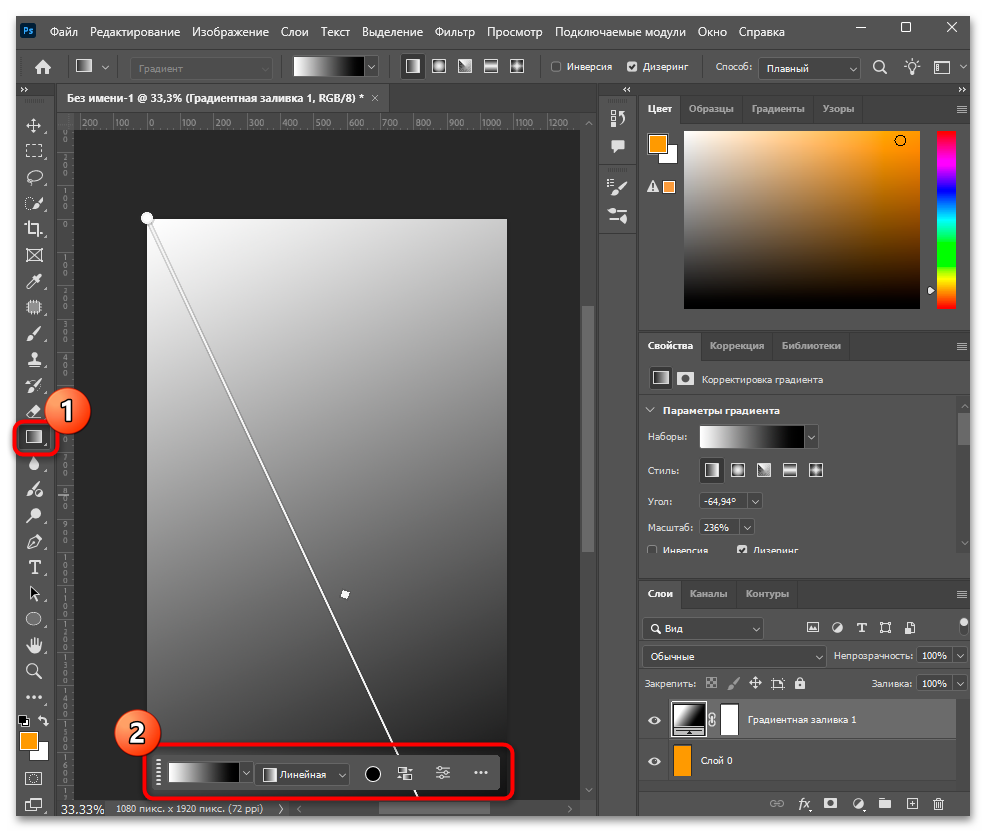Toggle the Инверсия checkbox in options bar
This screenshot has width=986, height=832.
coord(556,67)
